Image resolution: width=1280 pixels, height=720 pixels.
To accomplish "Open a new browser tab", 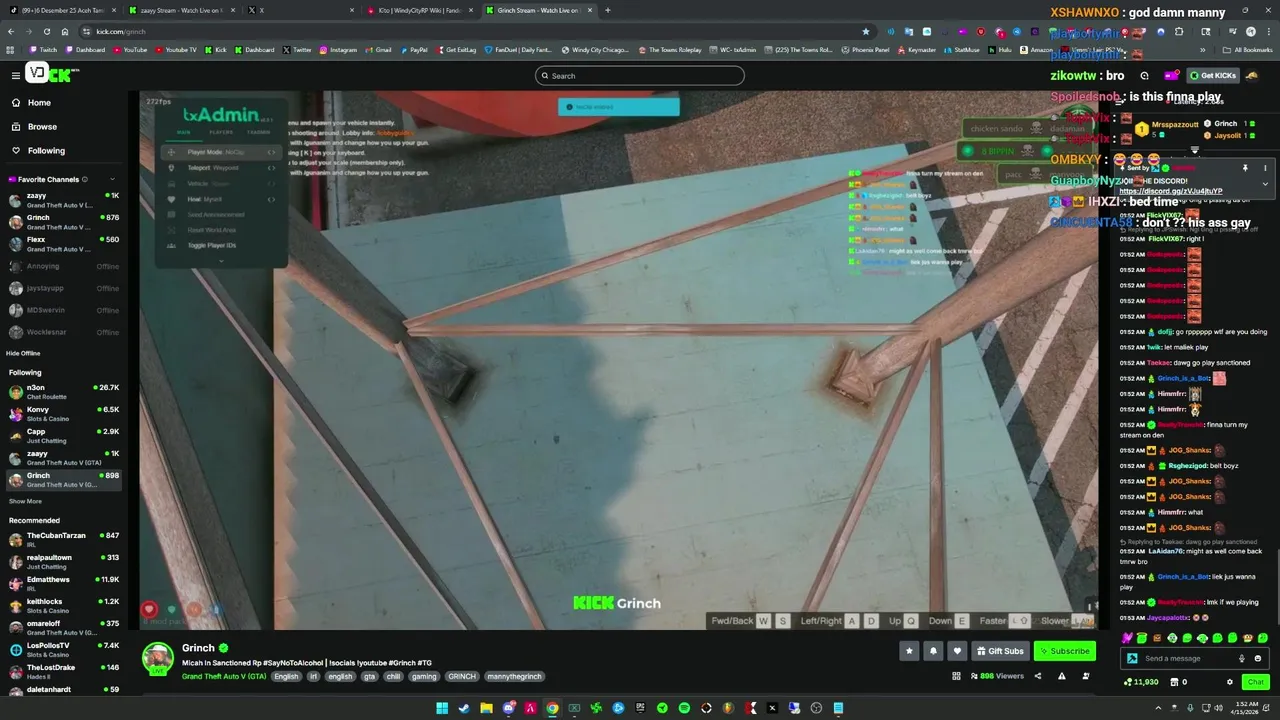I will (608, 10).
